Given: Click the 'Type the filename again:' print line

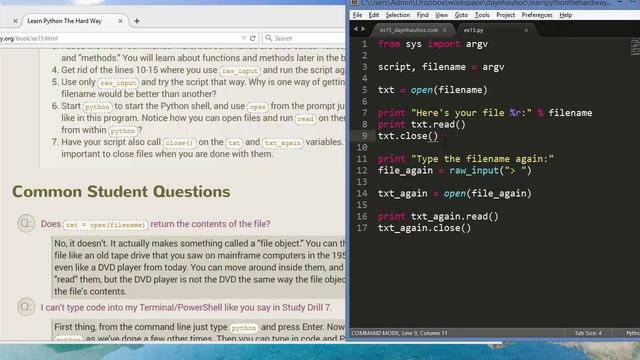Looking at the screenshot, I should coord(466,159).
